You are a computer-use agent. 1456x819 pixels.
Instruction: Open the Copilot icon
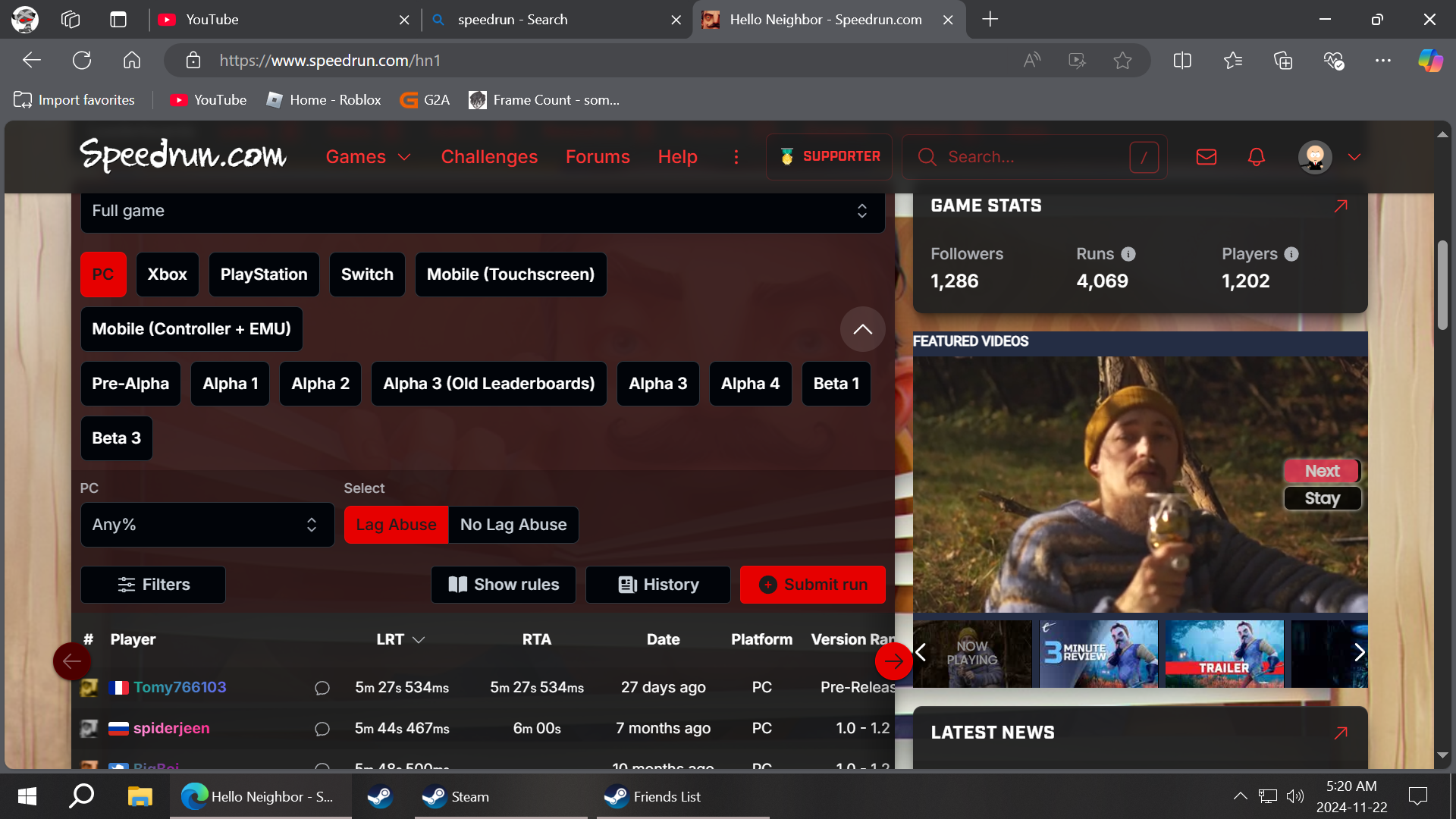[x=1430, y=61]
